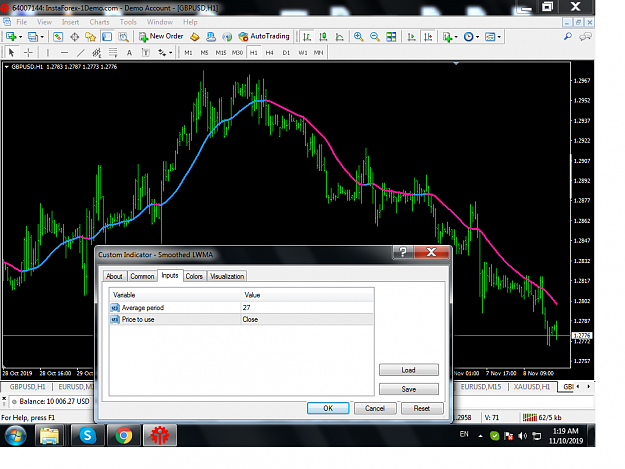Image resolution: width=625 pixels, height=469 pixels.
Task: Switch to the Colors tab in dialog
Action: (194, 276)
